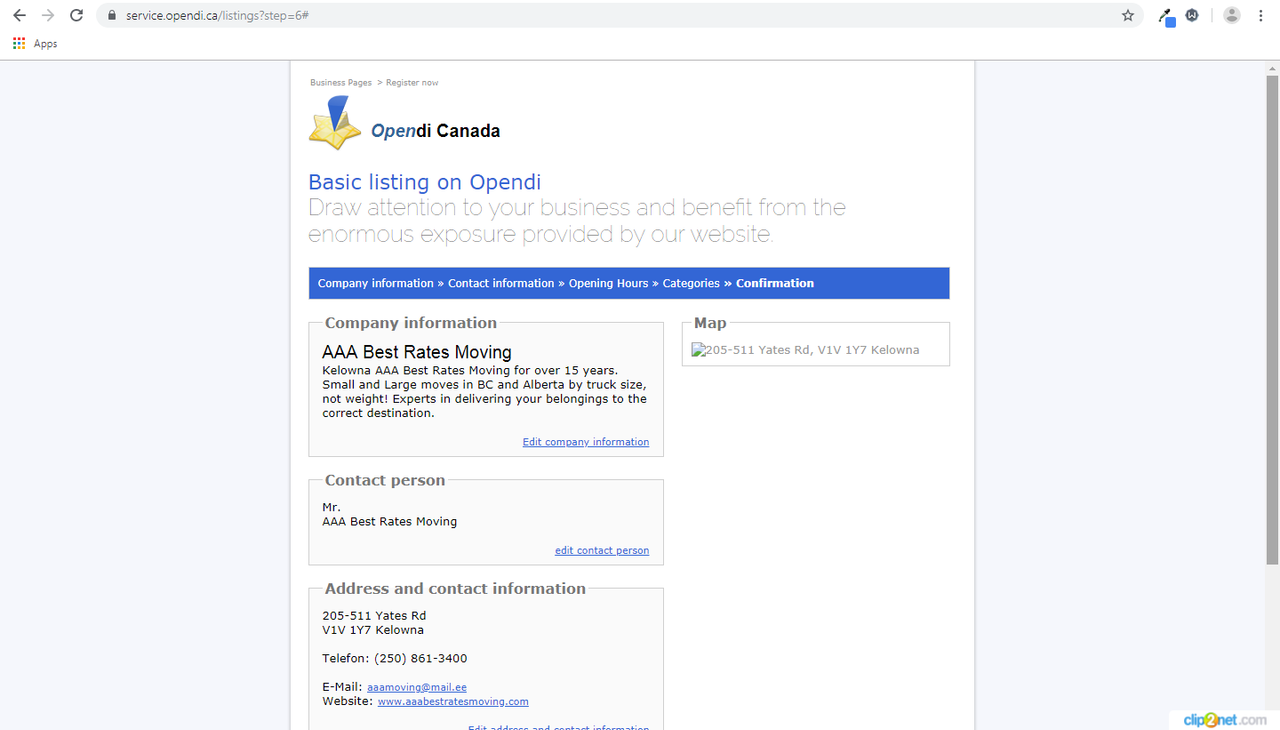Go back to the previous page
The height and width of the screenshot is (730, 1280).
click(19, 16)
